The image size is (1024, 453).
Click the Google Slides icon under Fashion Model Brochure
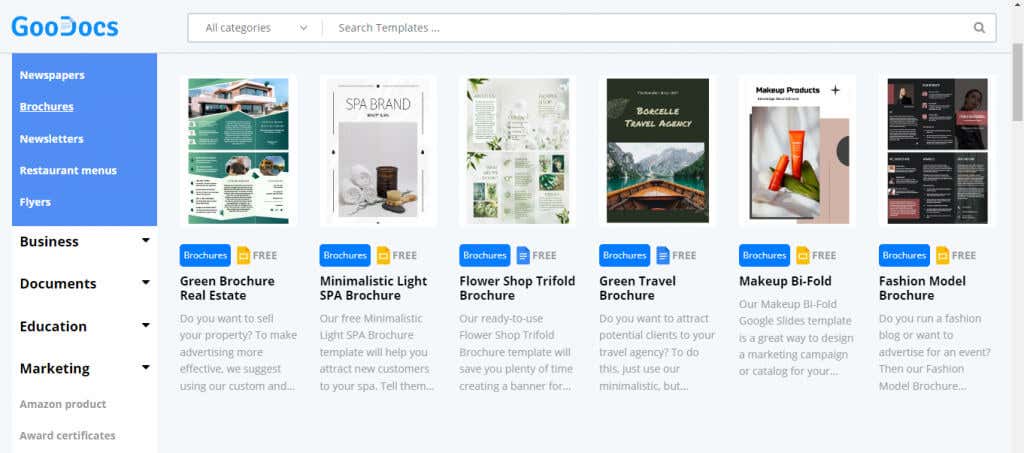(x=943, y=255)
